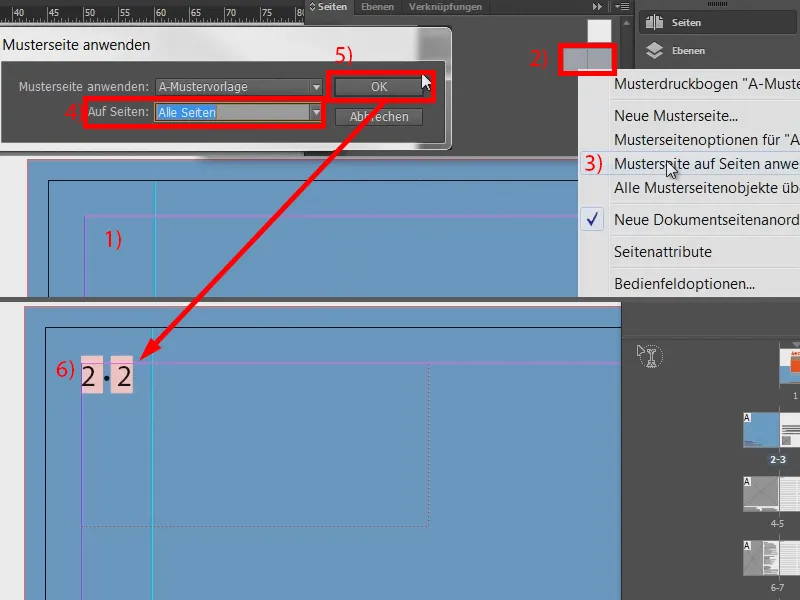Choose Alle Musterseitenobjekte menu entry

[706, 188]
